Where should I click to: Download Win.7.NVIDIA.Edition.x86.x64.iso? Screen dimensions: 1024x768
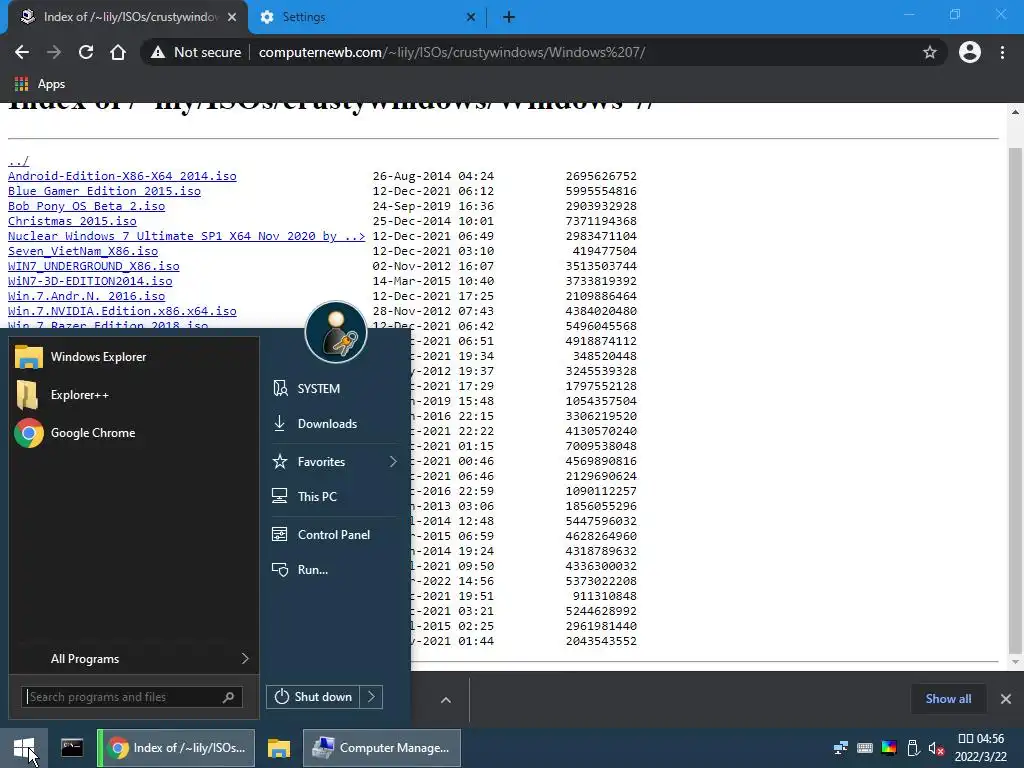(x=122, y=311)
